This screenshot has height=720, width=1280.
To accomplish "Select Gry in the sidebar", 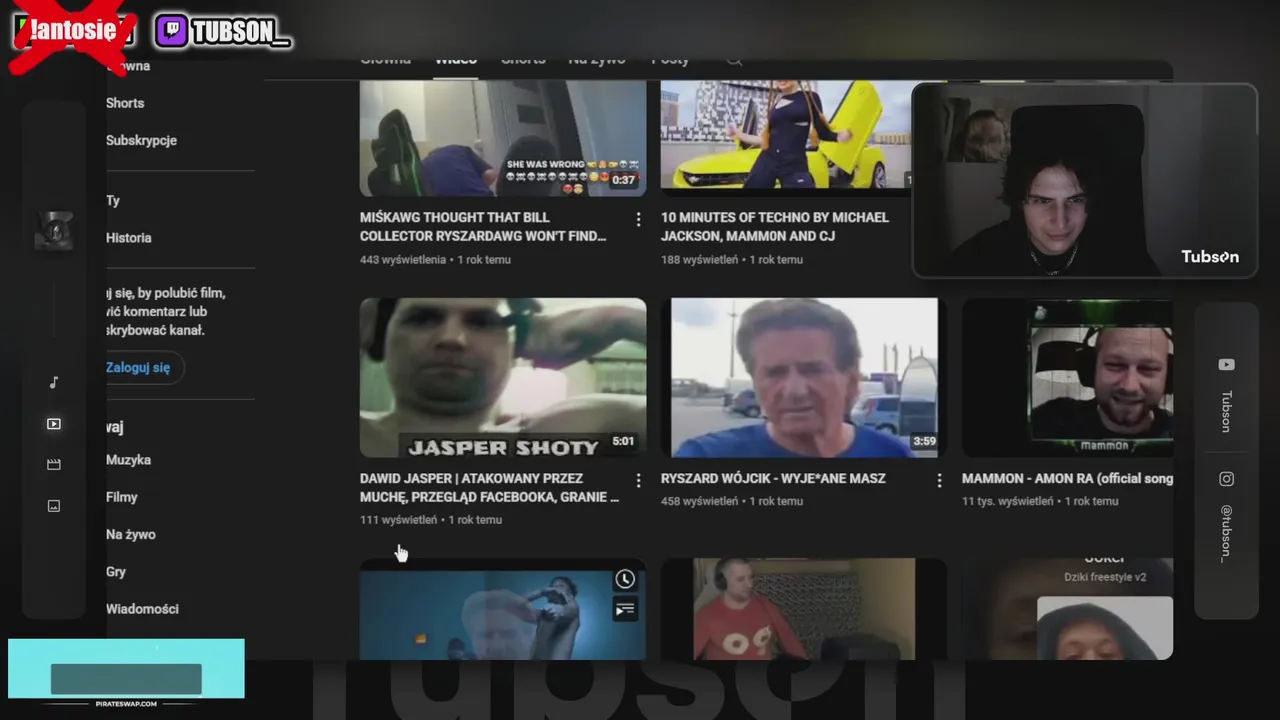I will tap(116, 572).
